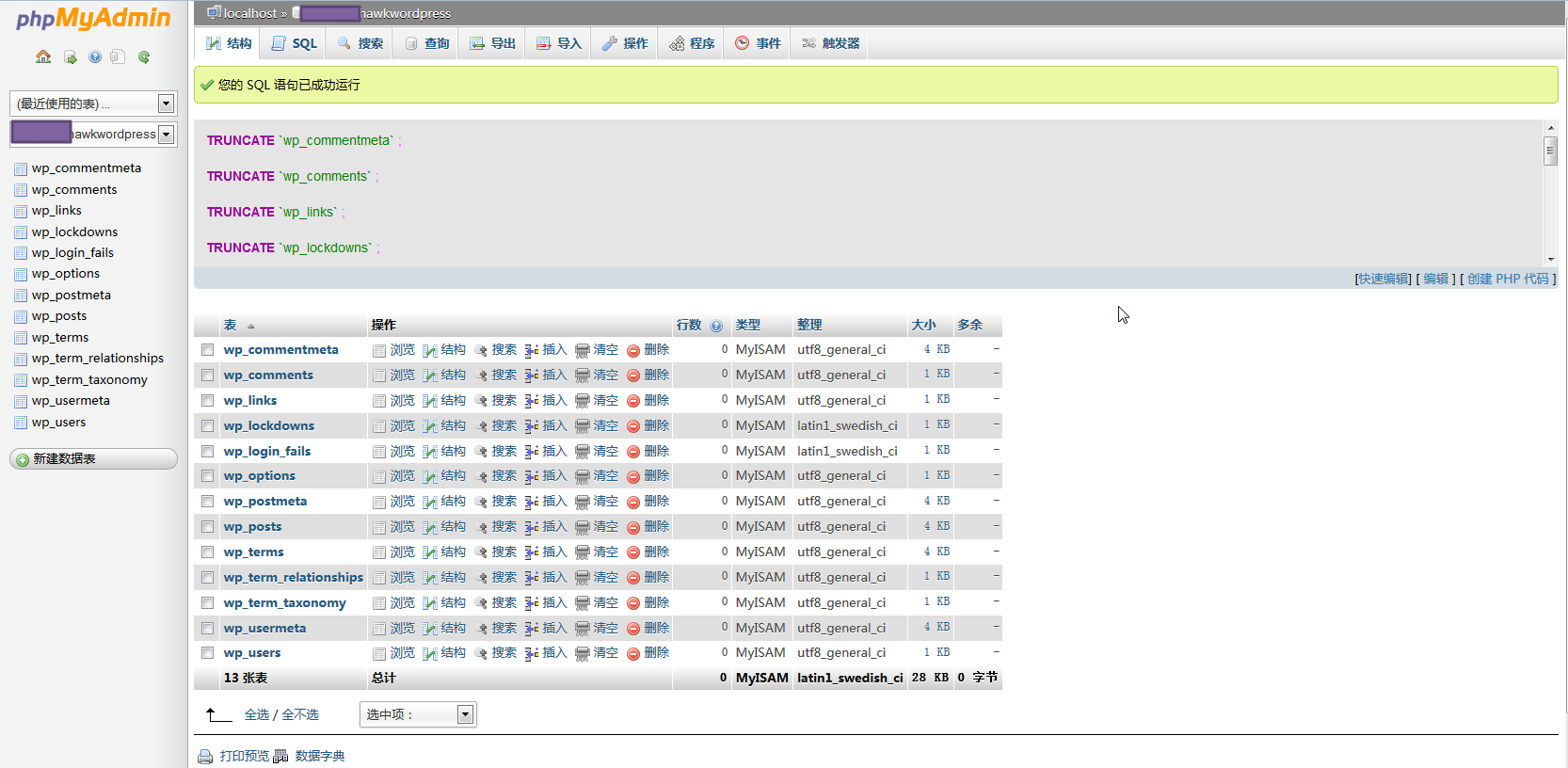Click the 数据字典 text link
Viewport: 1568px width, 768px height.
[320, 757]
